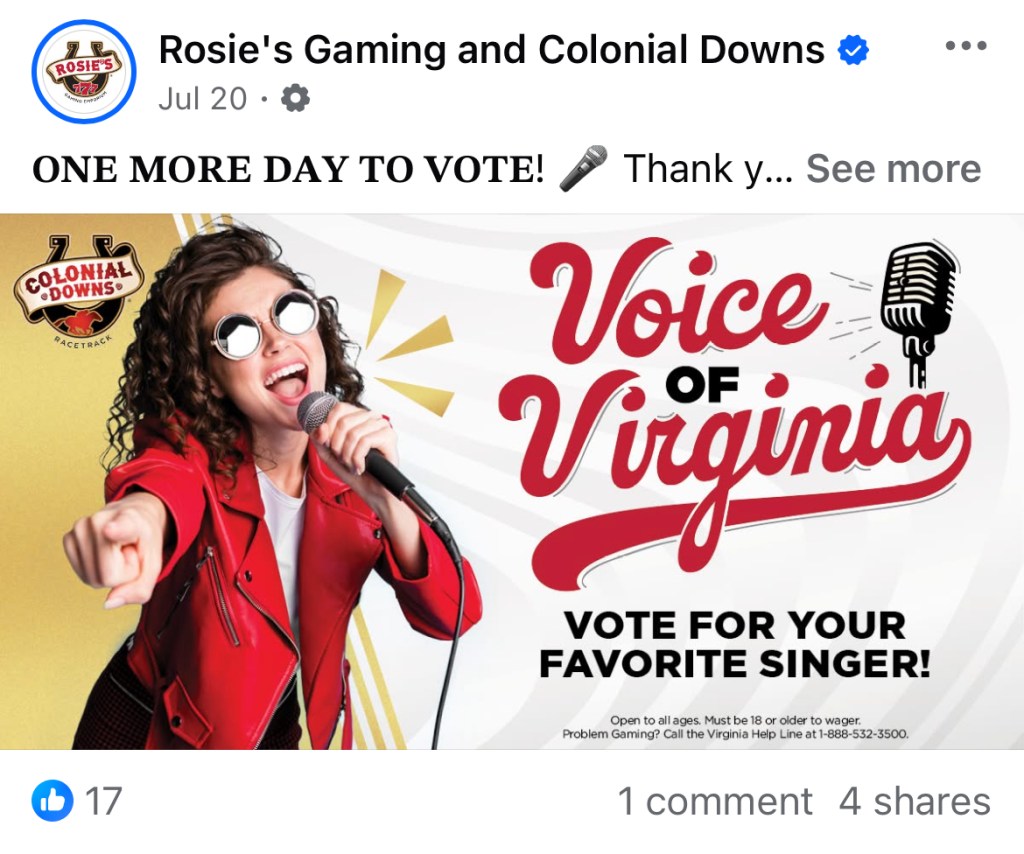Click the 17 reactions count
Viewport: 1024px width, 854px height.
pos(100,800)
